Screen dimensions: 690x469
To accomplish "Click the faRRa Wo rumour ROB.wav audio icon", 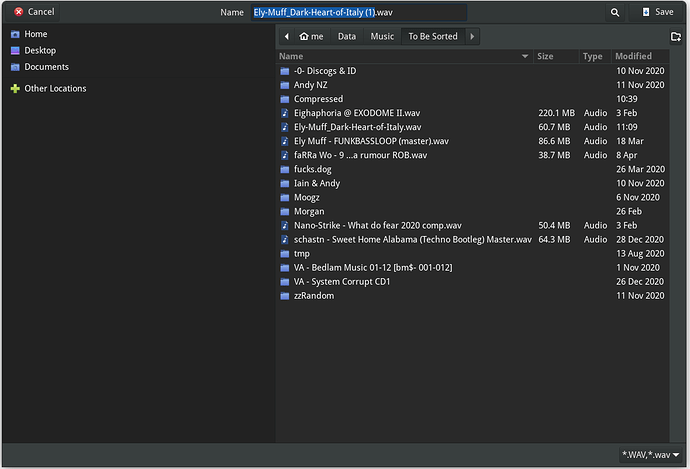I will pos(285,155).
